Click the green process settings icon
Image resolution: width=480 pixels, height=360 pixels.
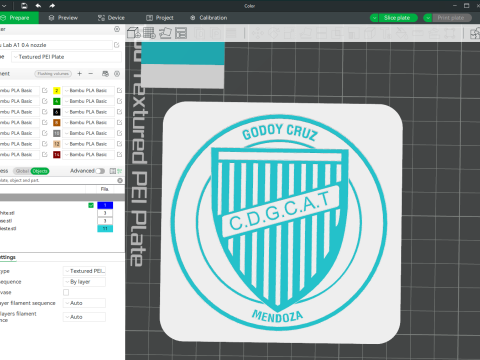coord(120,171)
